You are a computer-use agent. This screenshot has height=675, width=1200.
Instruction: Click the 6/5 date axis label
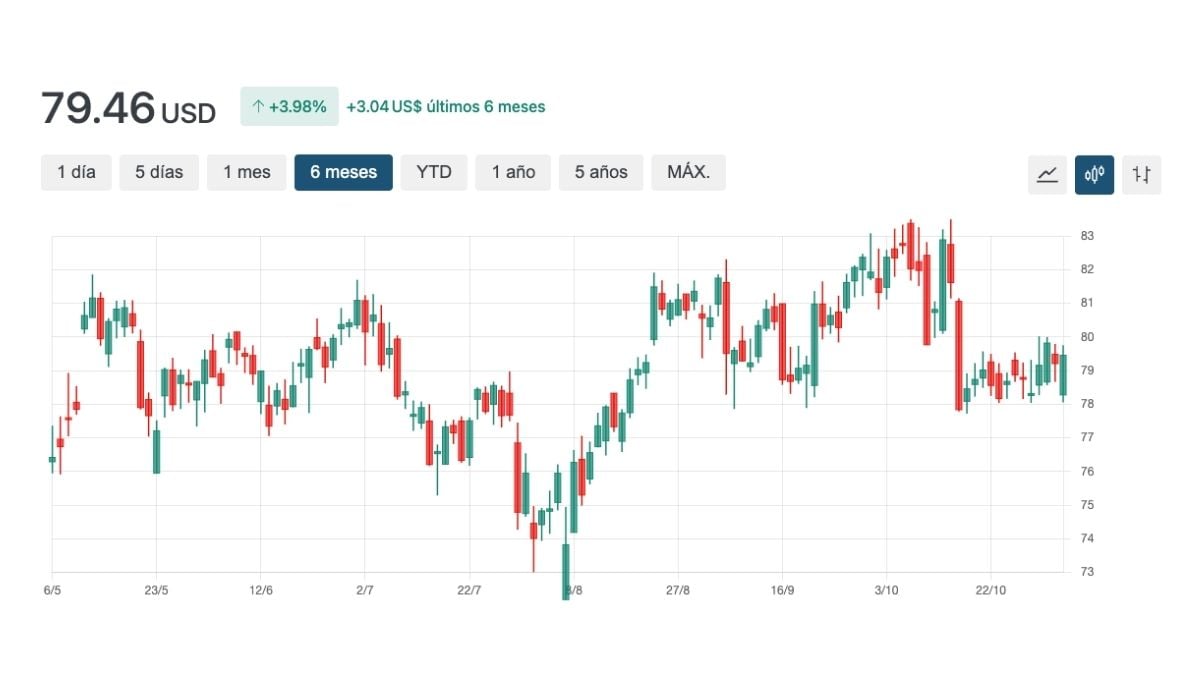pos(53,590)
